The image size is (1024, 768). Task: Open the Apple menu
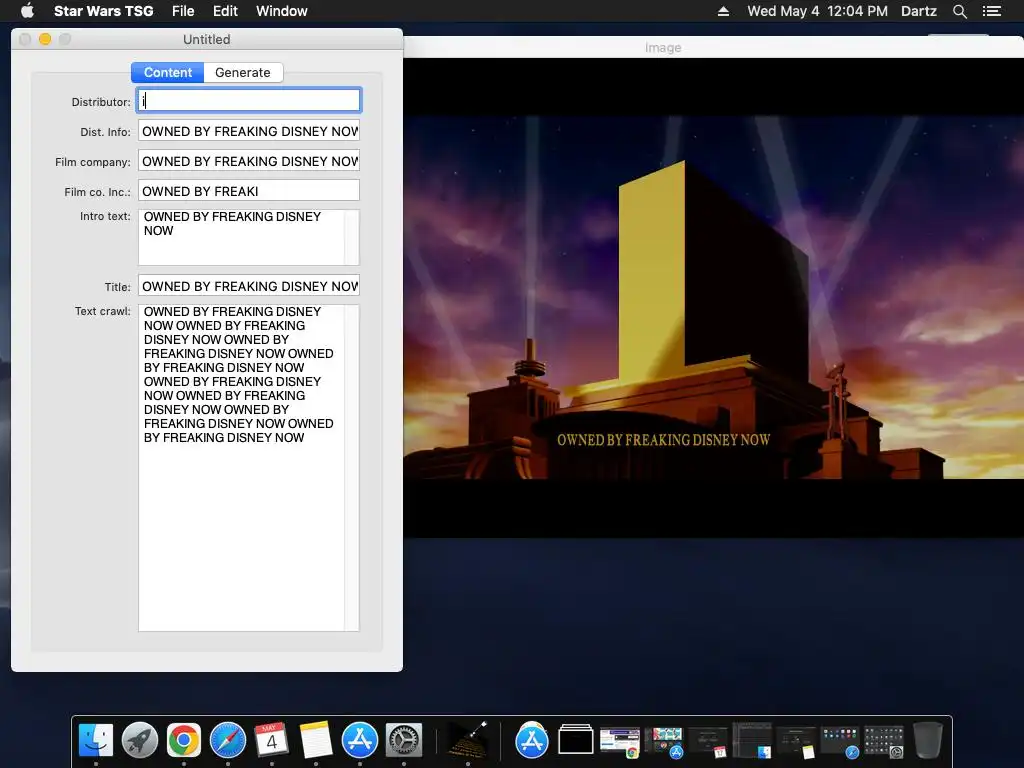(x=27, y=10)
